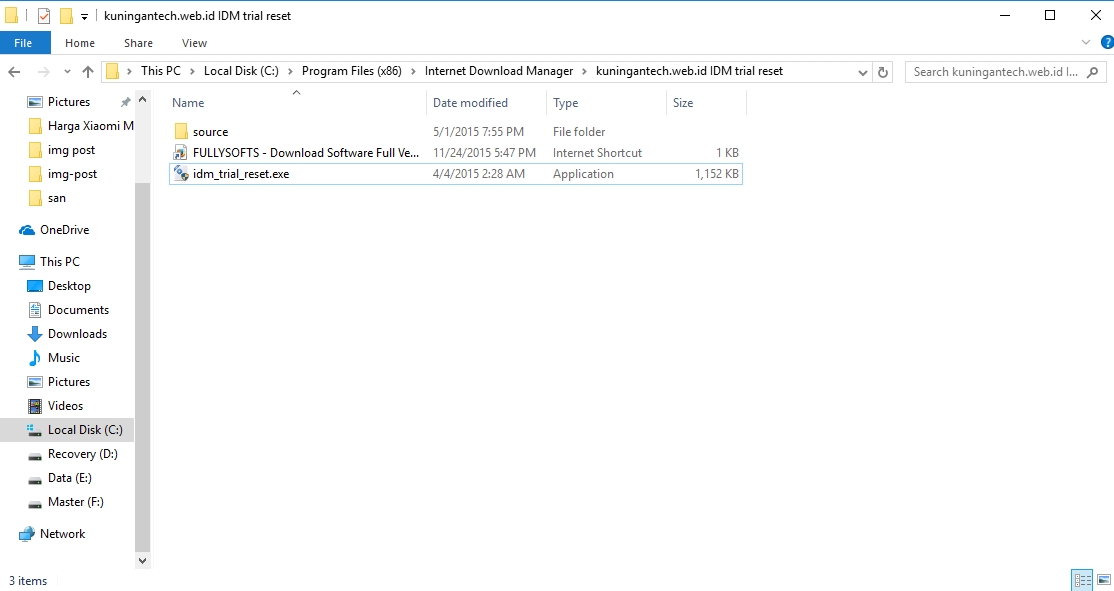This screenshot has height=591, width=1114.
Task: Open 'san' folder in sidebar
Action: [47, 198]
